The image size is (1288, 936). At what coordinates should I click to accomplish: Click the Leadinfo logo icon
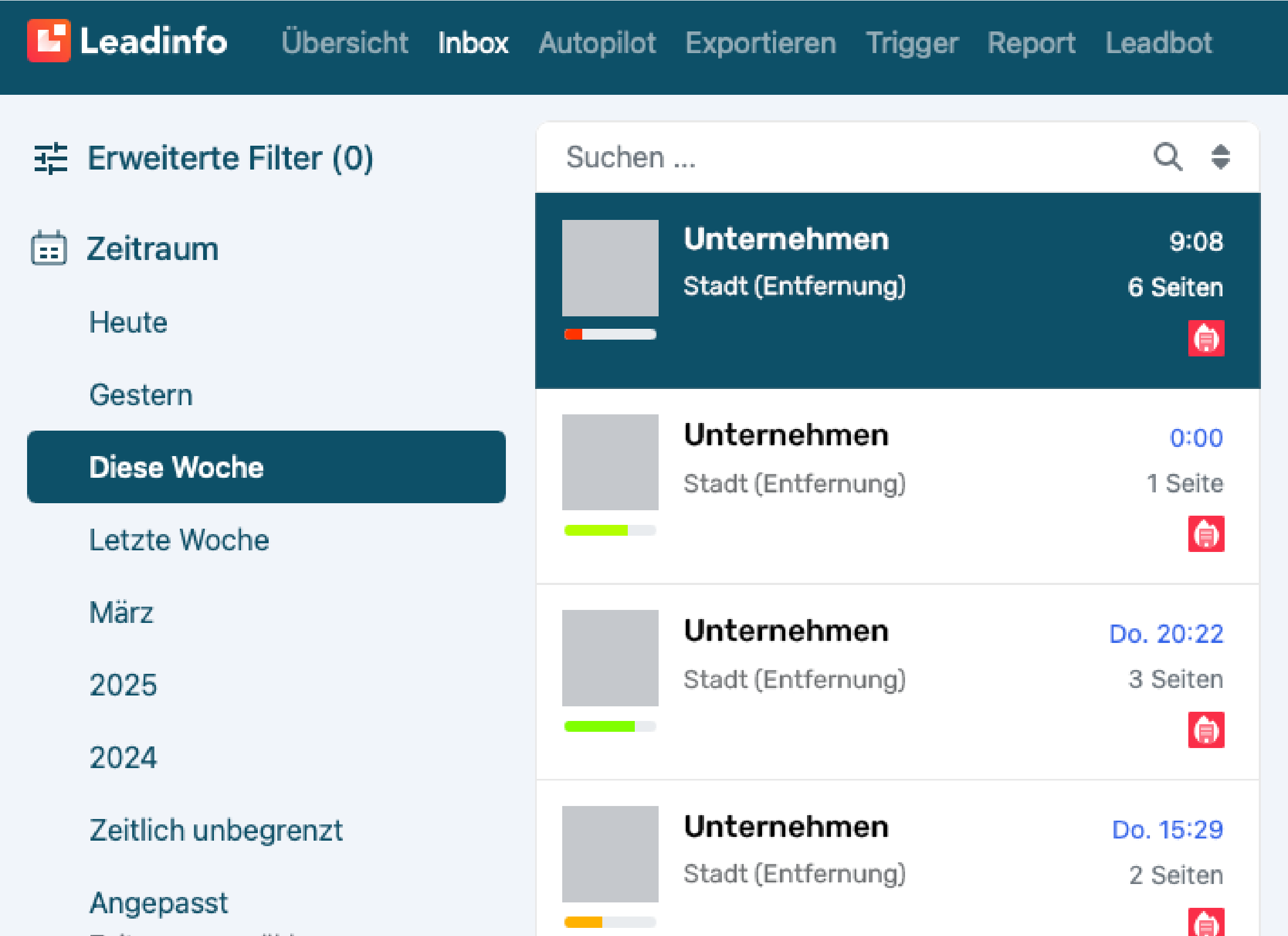click(49, 41)
